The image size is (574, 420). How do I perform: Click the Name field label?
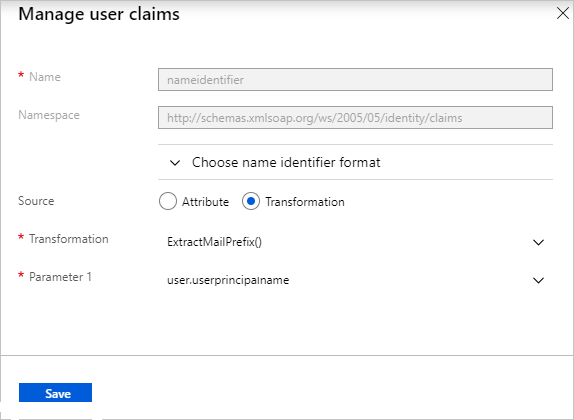(x=45, y=77)
